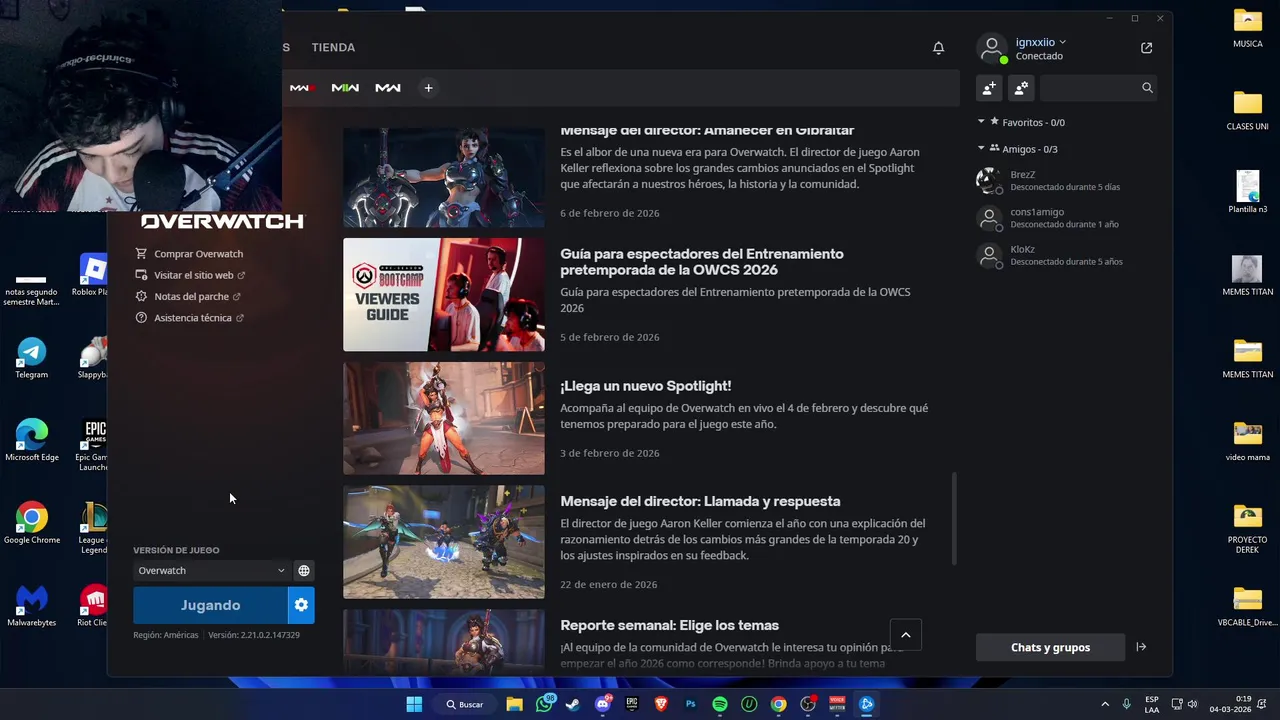
Task: Open headline Reporte semanal: Elige los temas
Action: click(x=669, y=625)
